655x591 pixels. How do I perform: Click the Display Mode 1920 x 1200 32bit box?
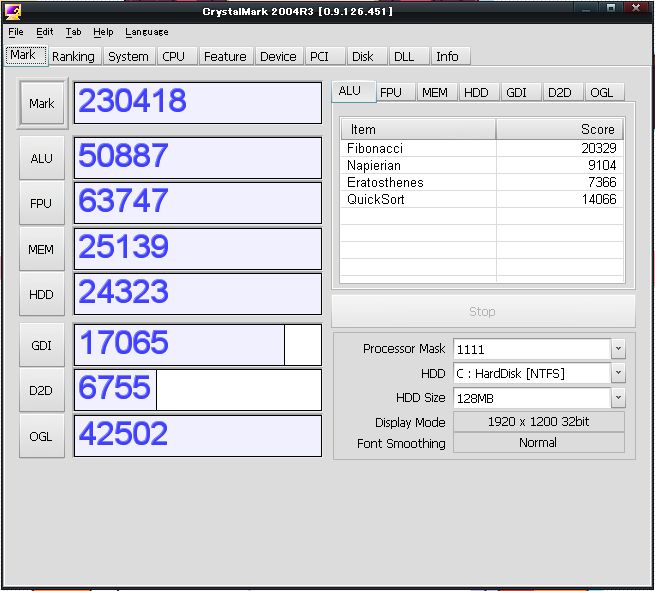[539, 422]
